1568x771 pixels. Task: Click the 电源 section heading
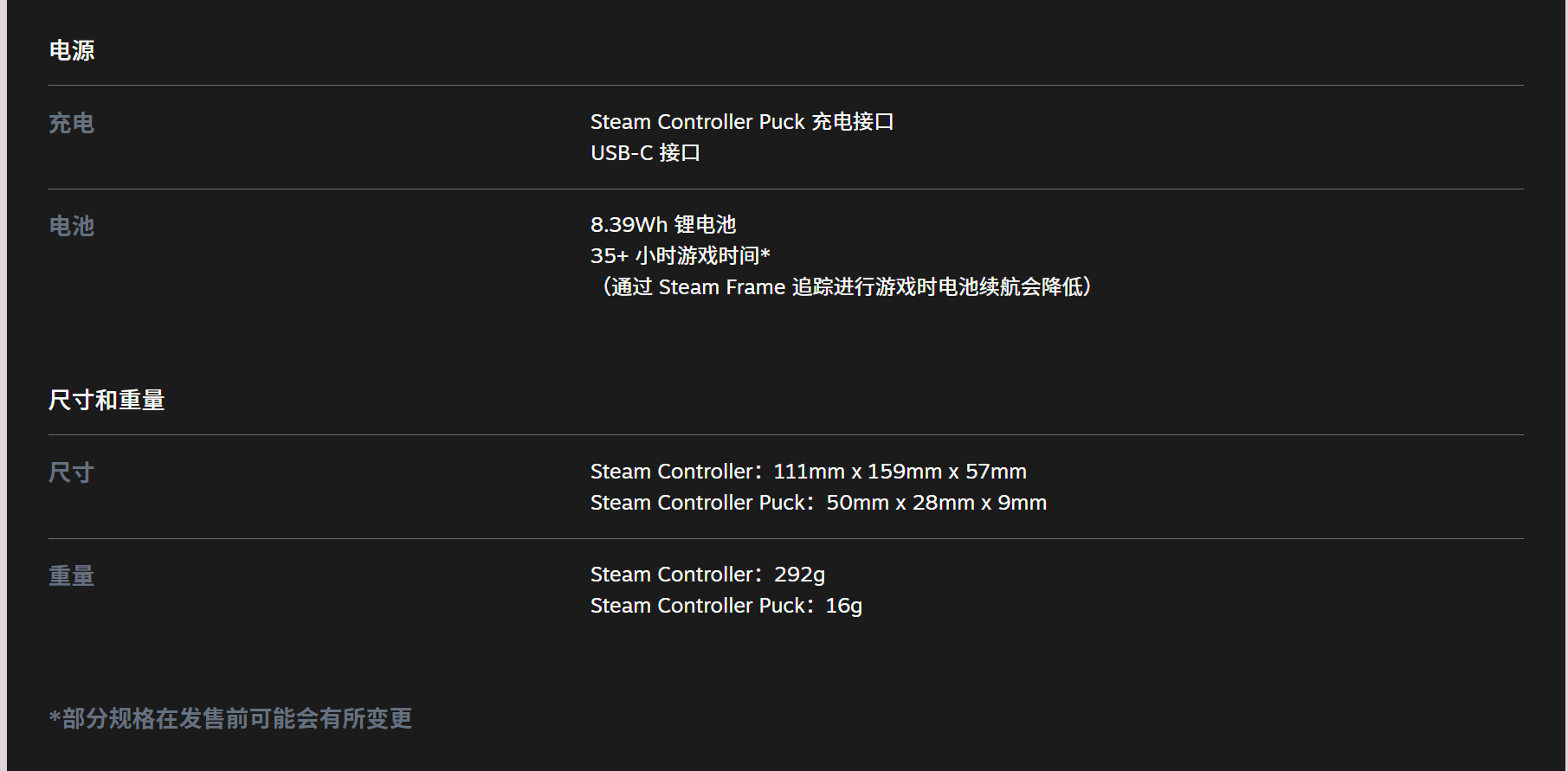coord(72,50)
